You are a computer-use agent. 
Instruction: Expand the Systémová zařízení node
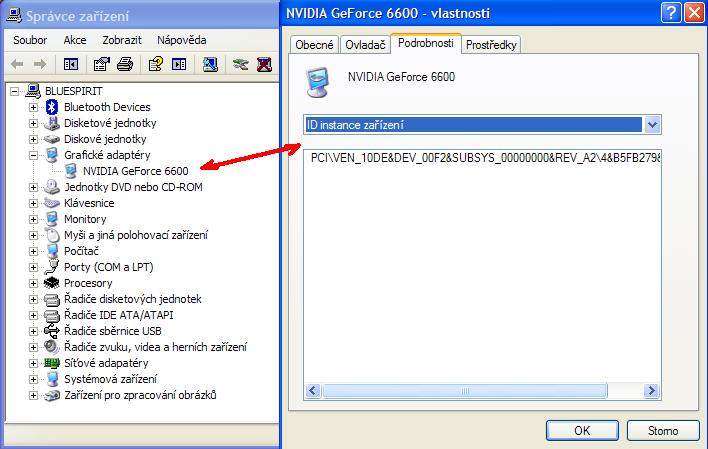[33, 379]
